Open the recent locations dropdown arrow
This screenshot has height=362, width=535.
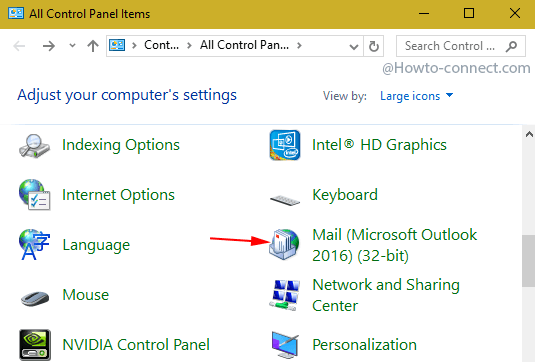click(x=72, y=45)
